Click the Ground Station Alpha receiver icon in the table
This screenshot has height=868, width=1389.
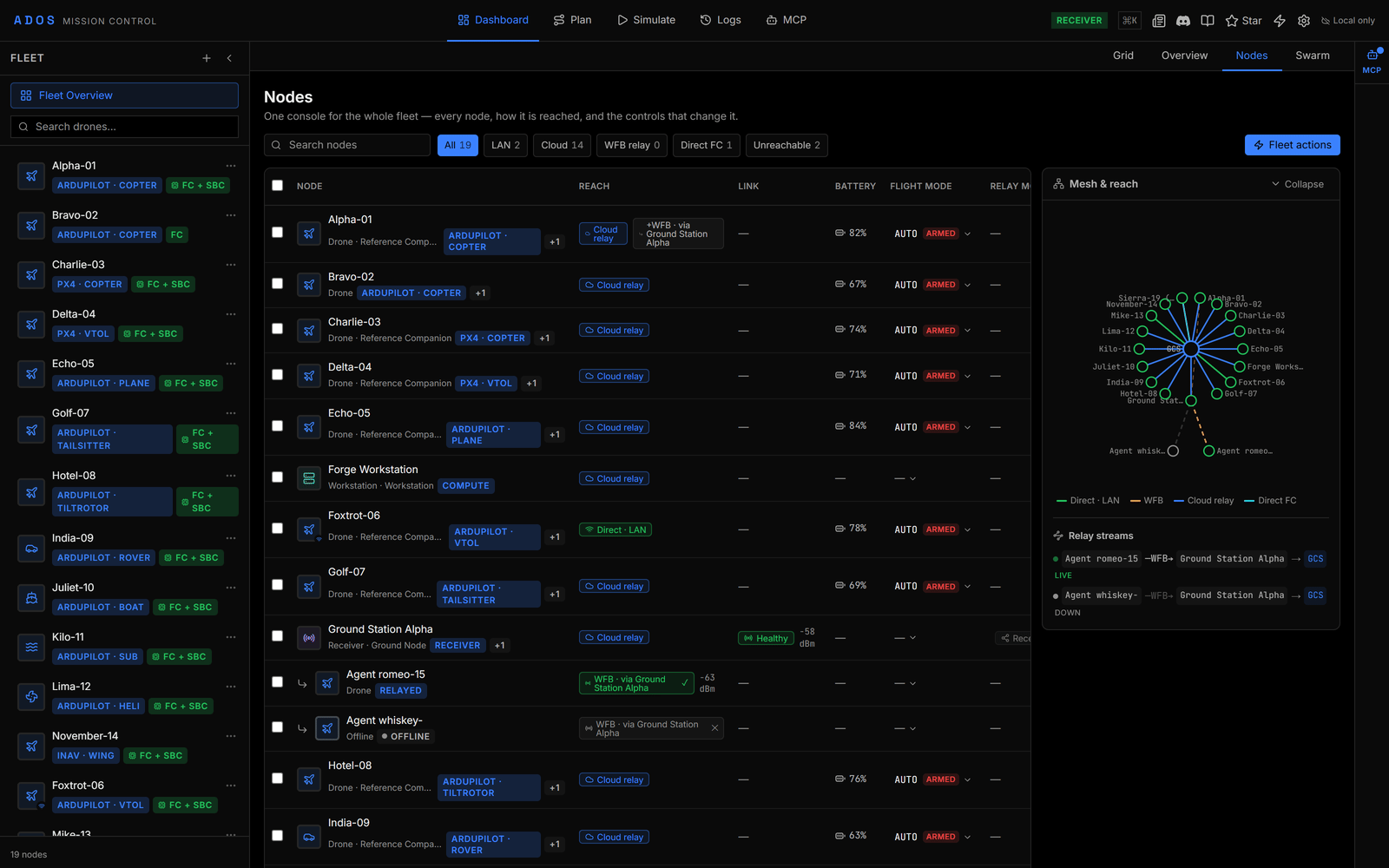(308, 638)
